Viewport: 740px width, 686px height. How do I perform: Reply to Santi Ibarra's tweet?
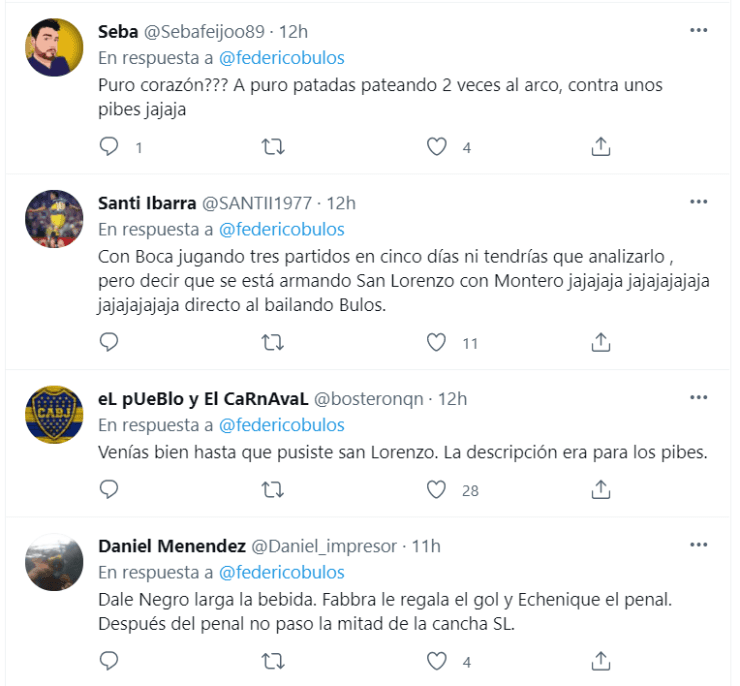point(110,343)
